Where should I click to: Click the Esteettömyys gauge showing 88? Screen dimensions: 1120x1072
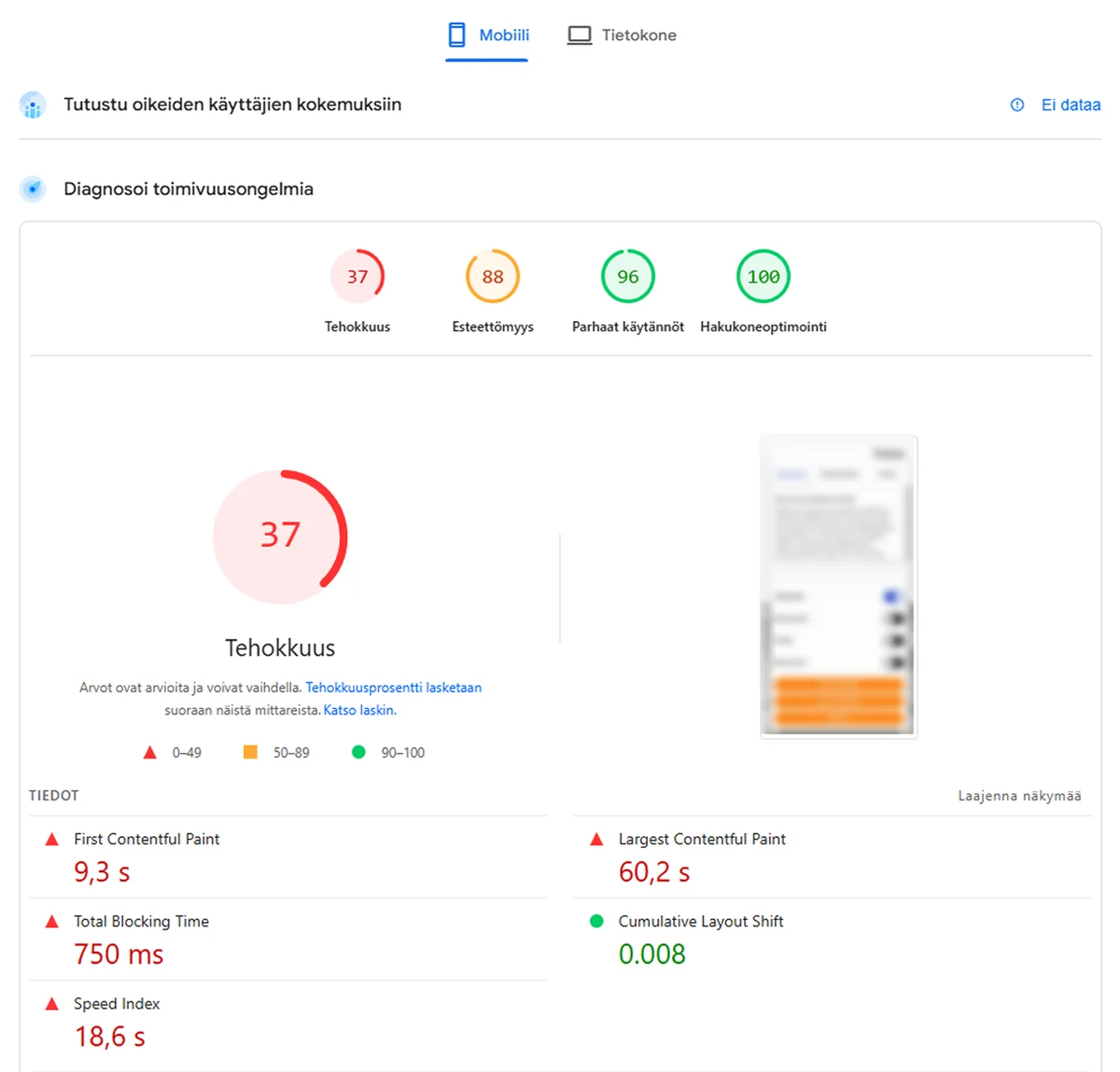pos(492,275)
